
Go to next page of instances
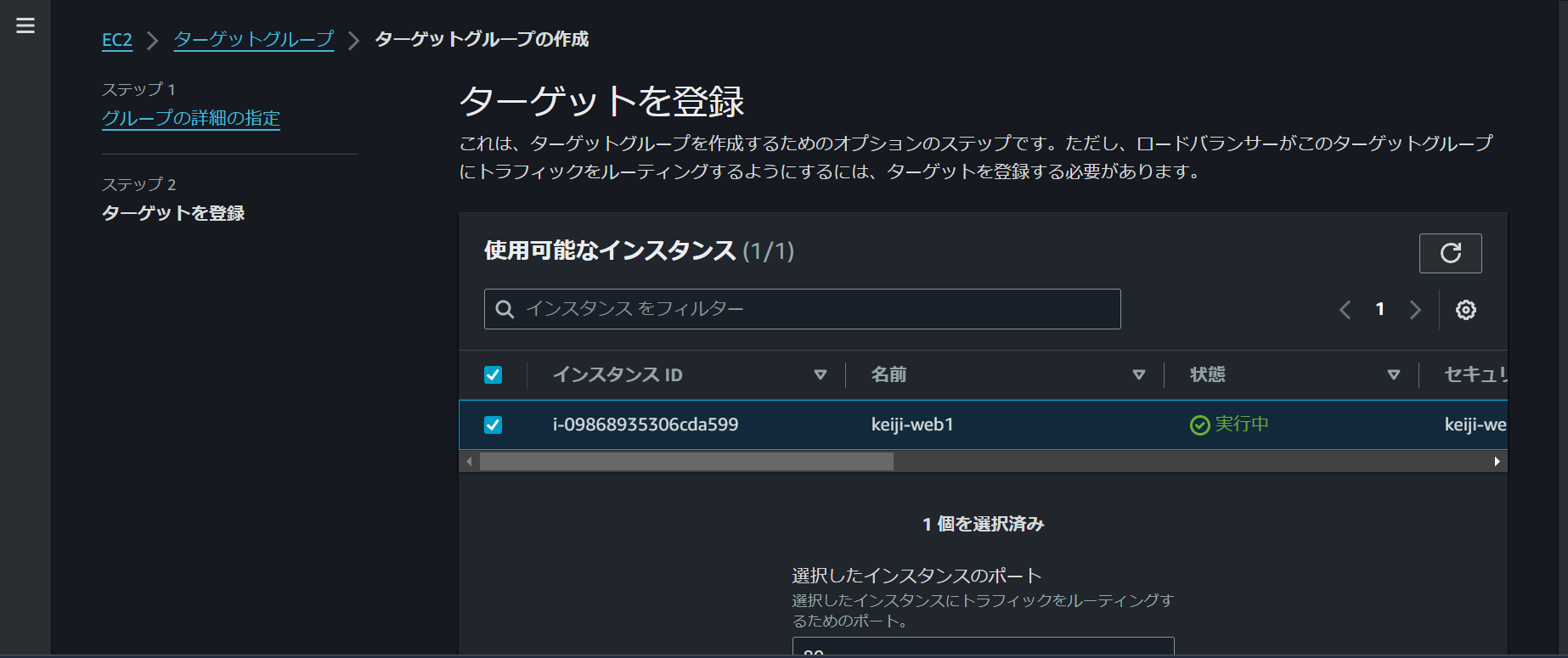[x=1415, y=310]
